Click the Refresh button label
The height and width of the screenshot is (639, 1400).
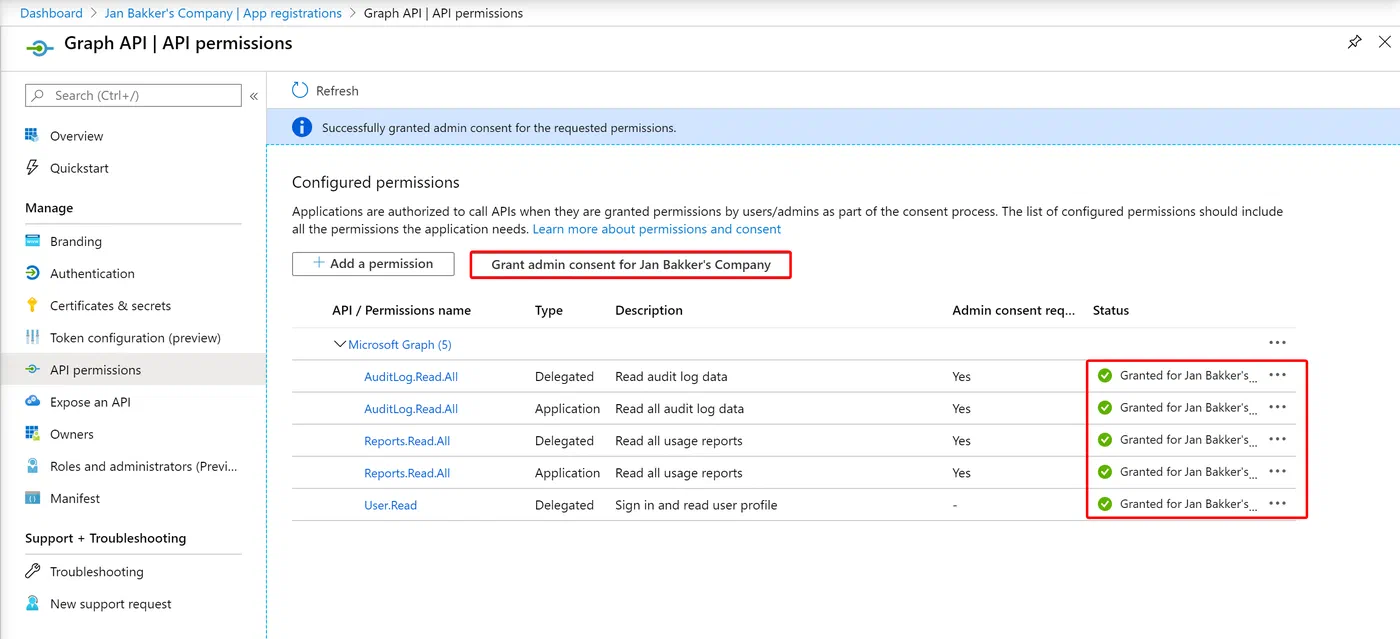337,91
